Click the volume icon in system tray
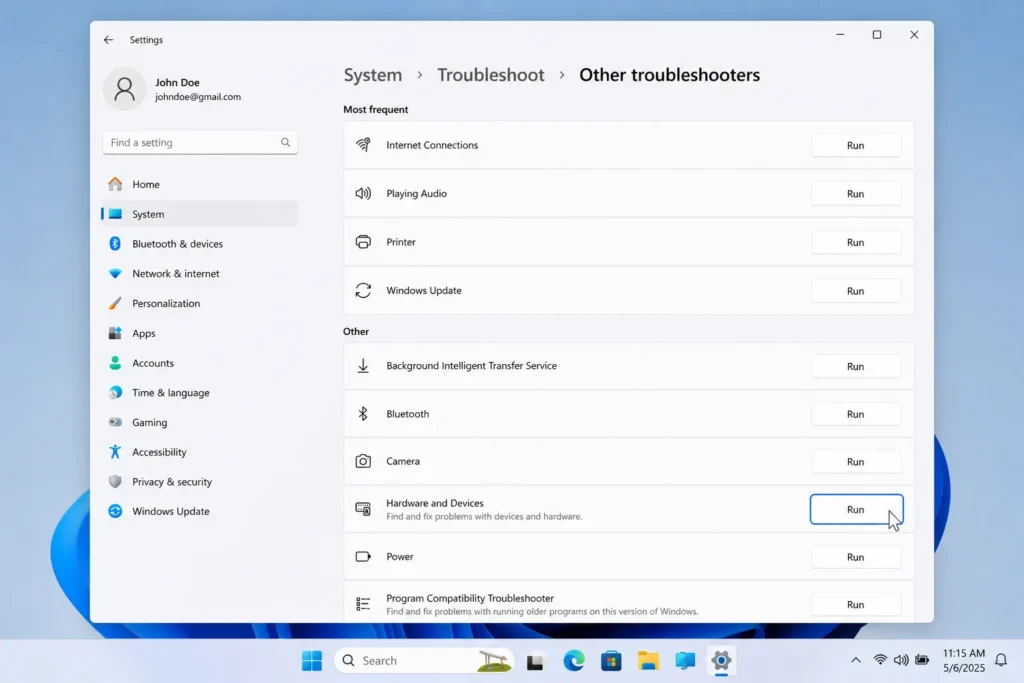Image resolution: width=1024 pixels, height=683 pixels. 901,660
